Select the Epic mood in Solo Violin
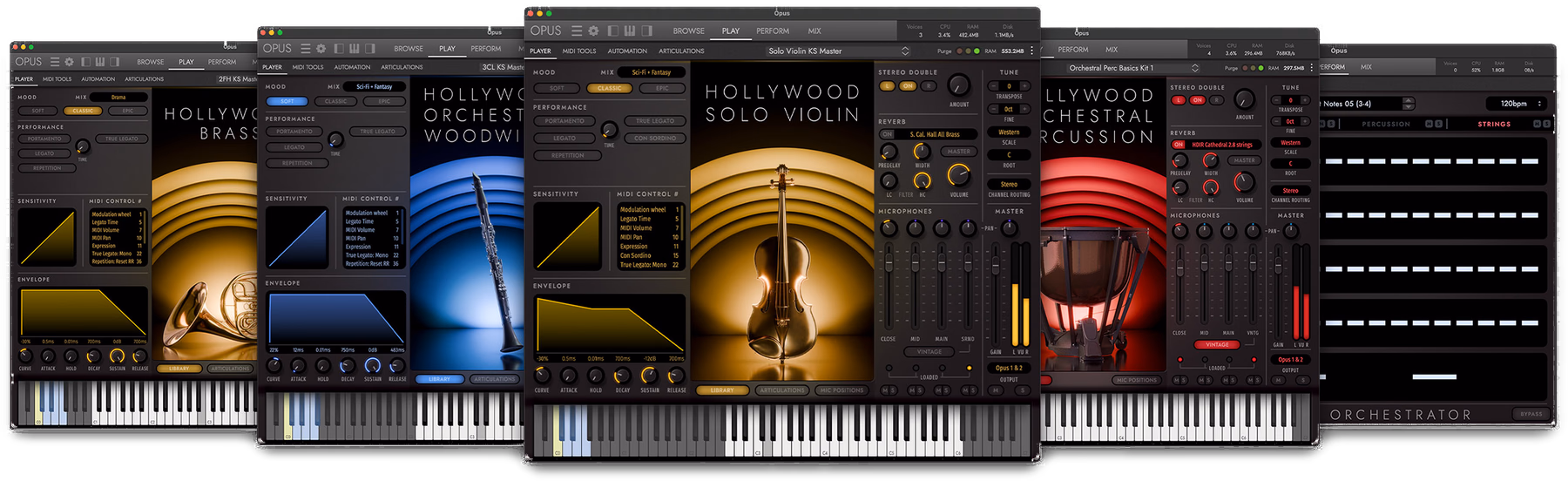This screenshot has height=481, width=1568. pyautogui.click(x=662, y=88)
